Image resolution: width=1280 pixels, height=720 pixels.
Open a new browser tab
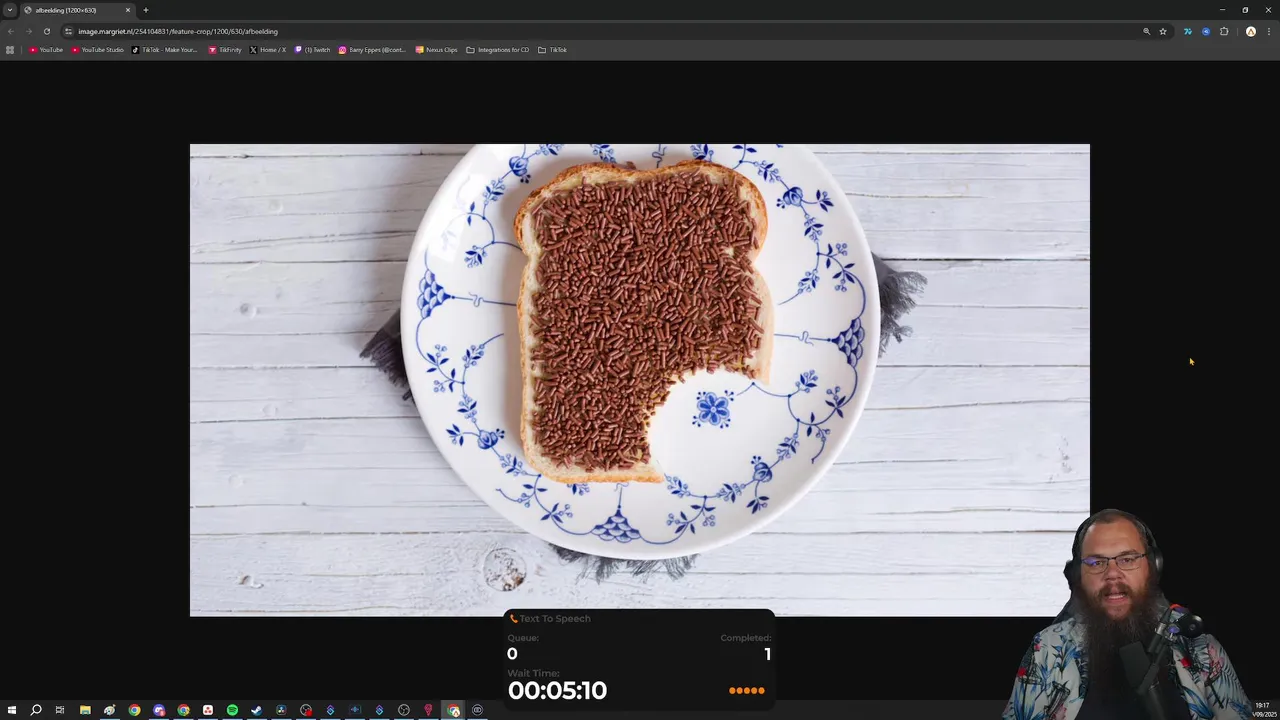[x=146, y=10]
